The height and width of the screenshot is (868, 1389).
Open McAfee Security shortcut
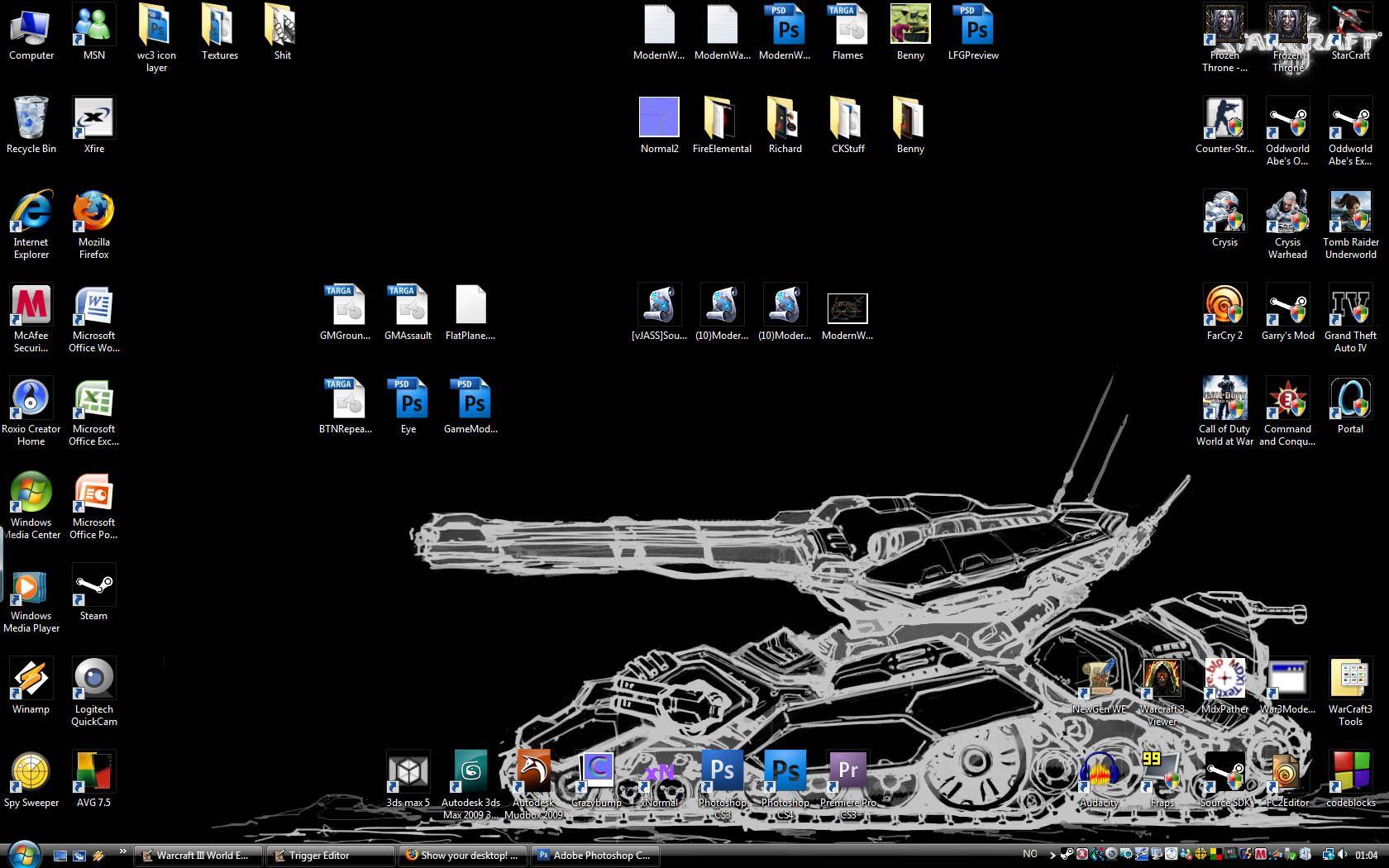[31, 318]
